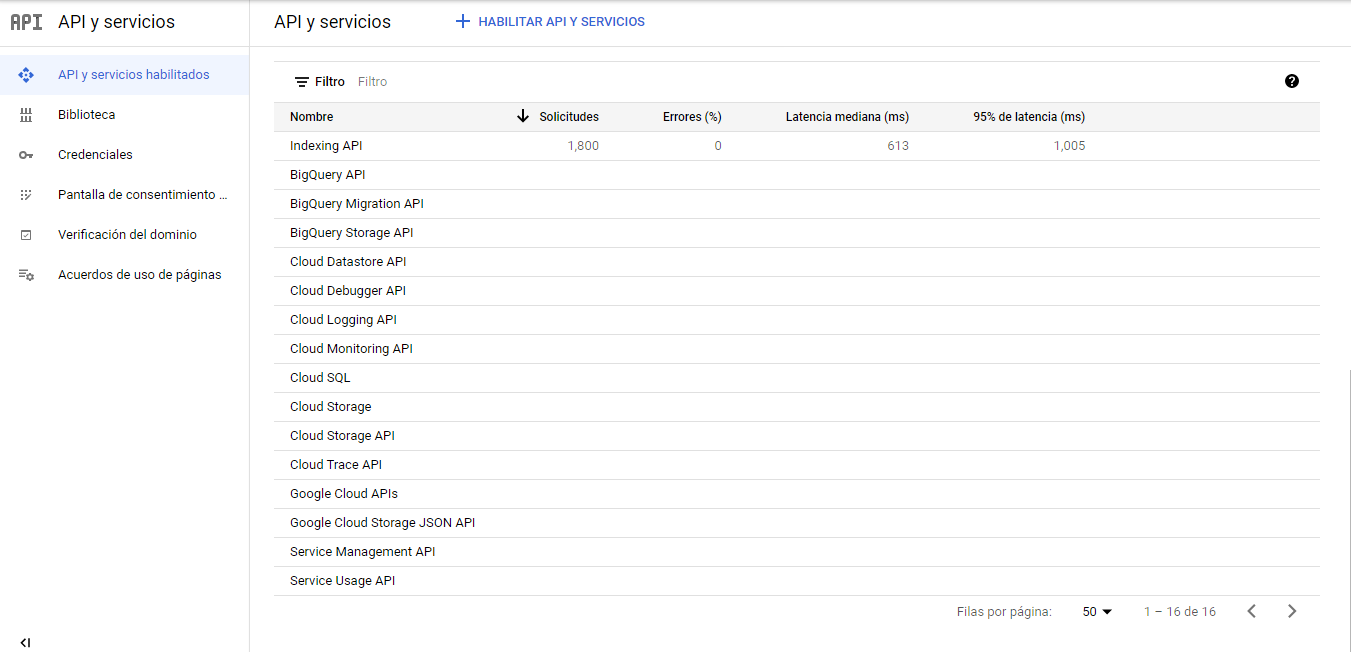1351x652 pixels.
Task: Focus the Filtro filter input field
Action: pos(815,82)
